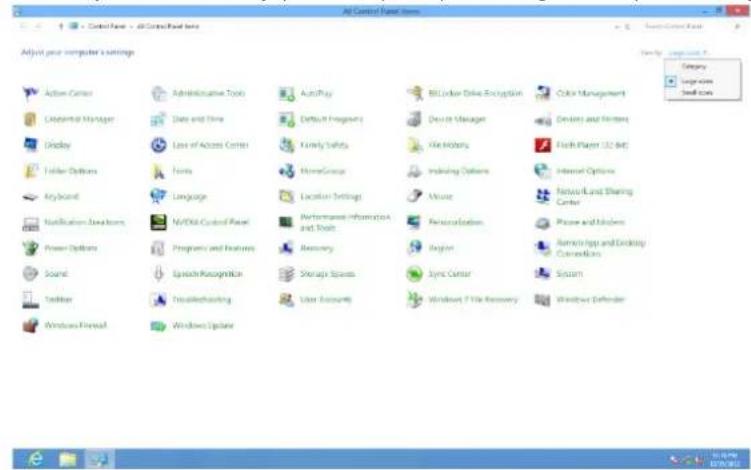Open Credential Manager
Viewport: 751px width, 470px height.
[68, 119]
